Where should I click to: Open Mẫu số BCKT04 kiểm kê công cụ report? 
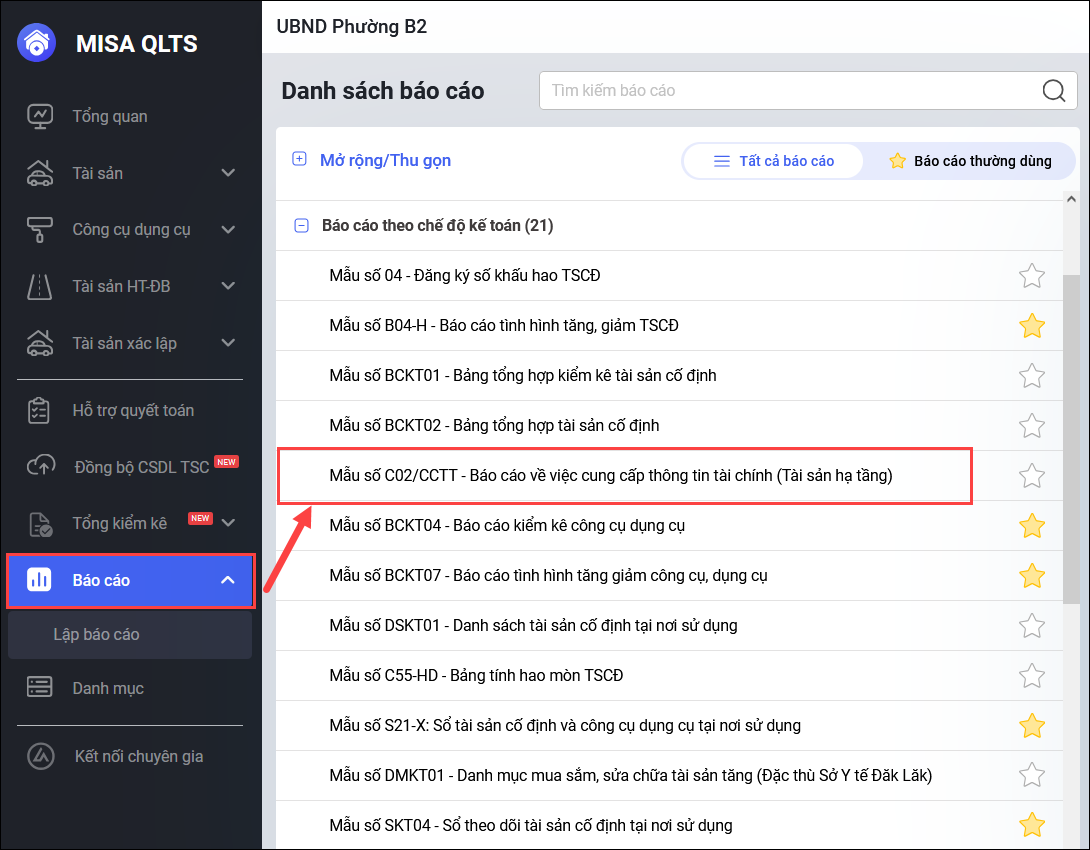[x=507, y=526]
